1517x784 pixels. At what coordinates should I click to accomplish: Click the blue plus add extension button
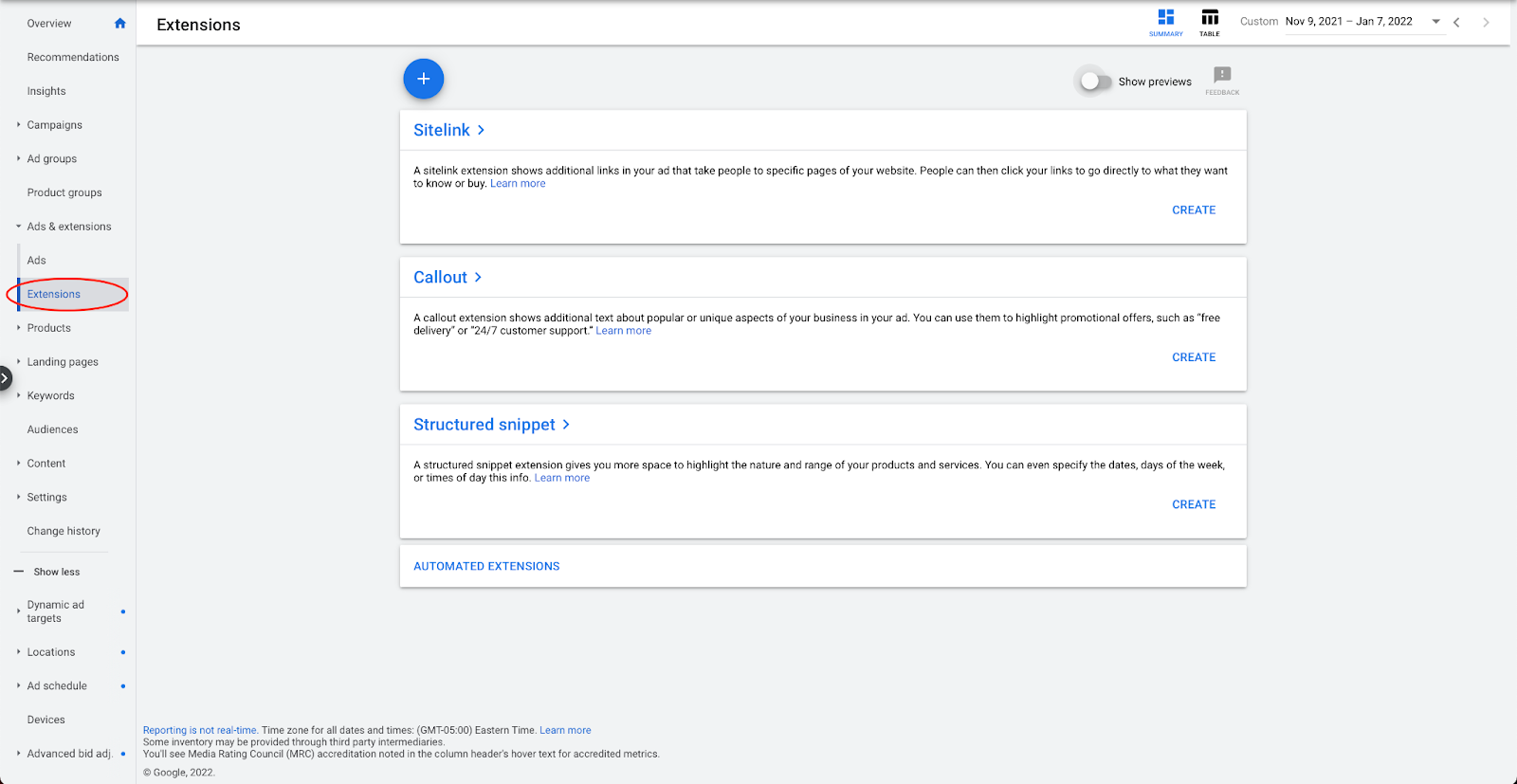point(424,79)
